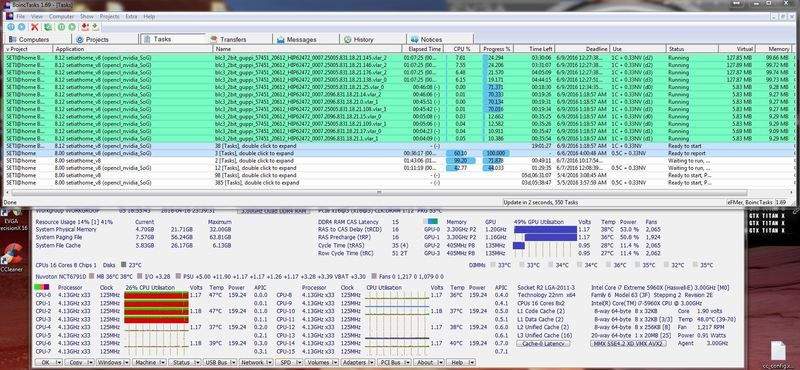This screenshot has width=800, height=370.
Task: Sort by the CPU % column header
Action: point(462,49)
